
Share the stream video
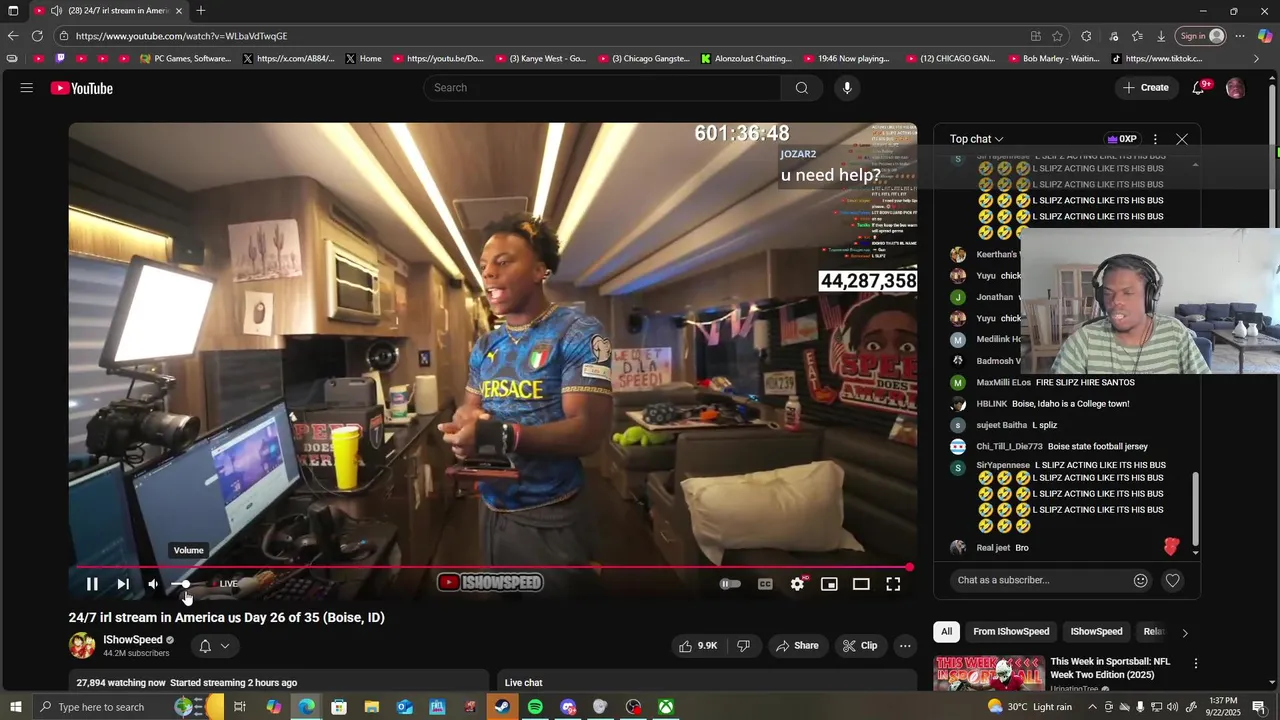click(x=797, y=646)
